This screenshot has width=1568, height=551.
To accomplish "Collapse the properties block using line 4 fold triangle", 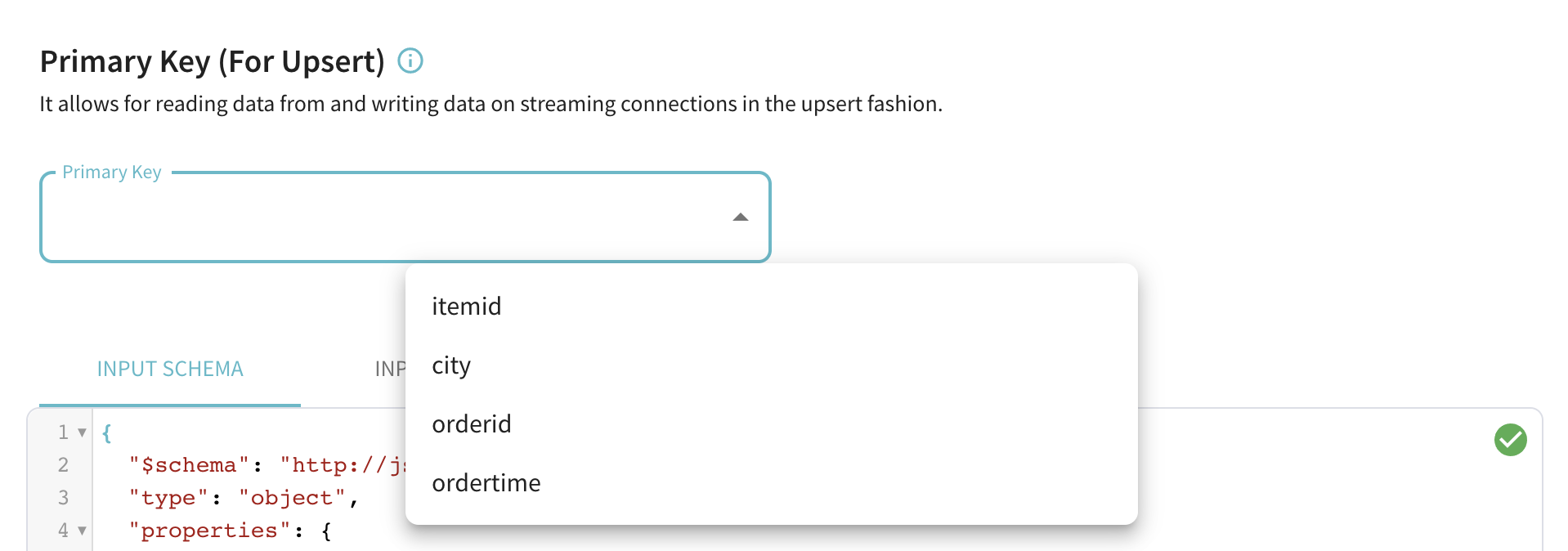I will [81, 530].
